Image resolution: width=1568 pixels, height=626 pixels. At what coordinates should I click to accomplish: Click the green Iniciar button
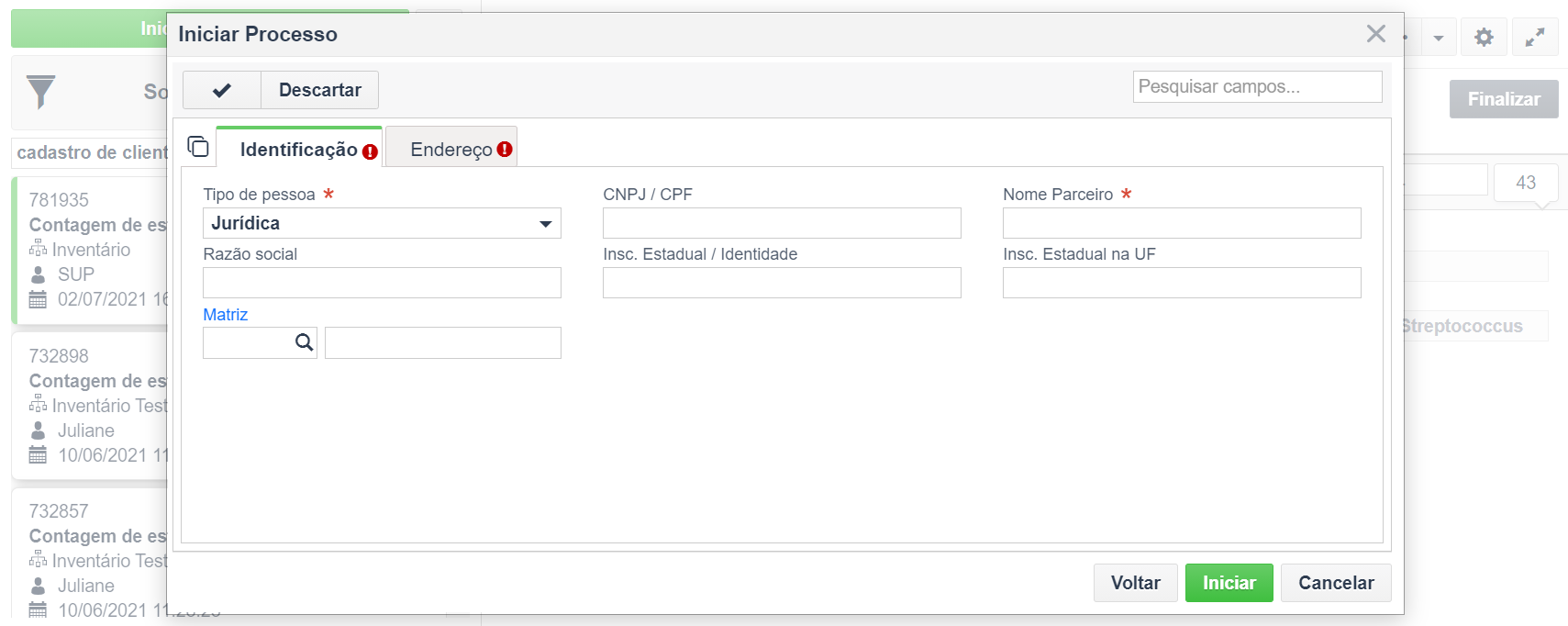click(x=1229, y=583)
